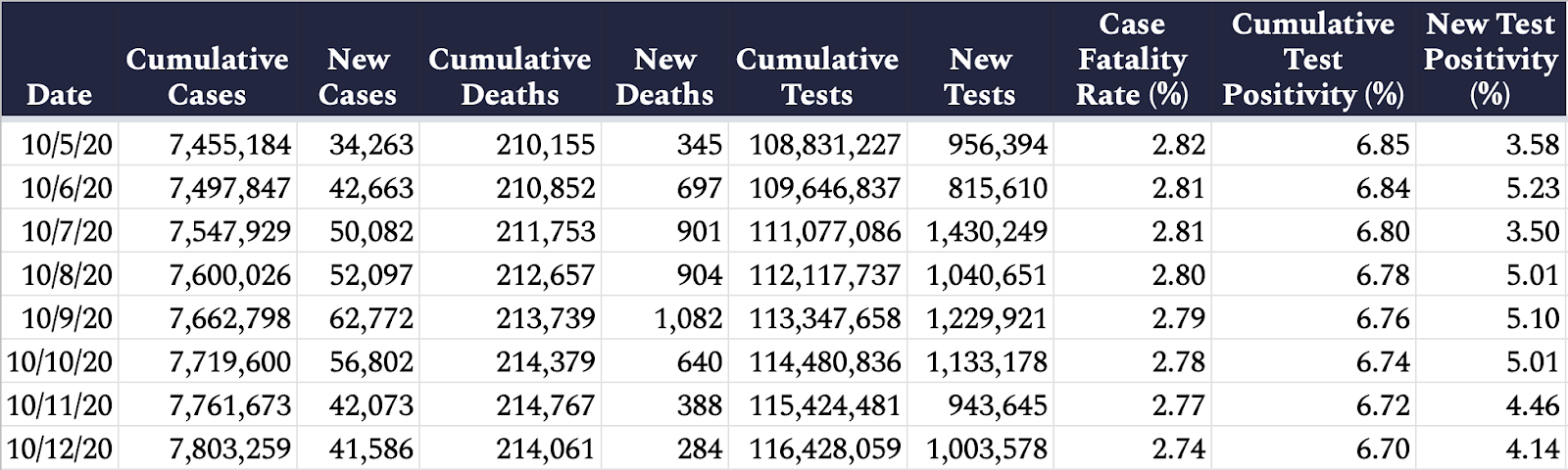Viewport: 1568px width, 470px height.
Task: Select the Cumulative Cases column header
Action: [x=207, y=76]
